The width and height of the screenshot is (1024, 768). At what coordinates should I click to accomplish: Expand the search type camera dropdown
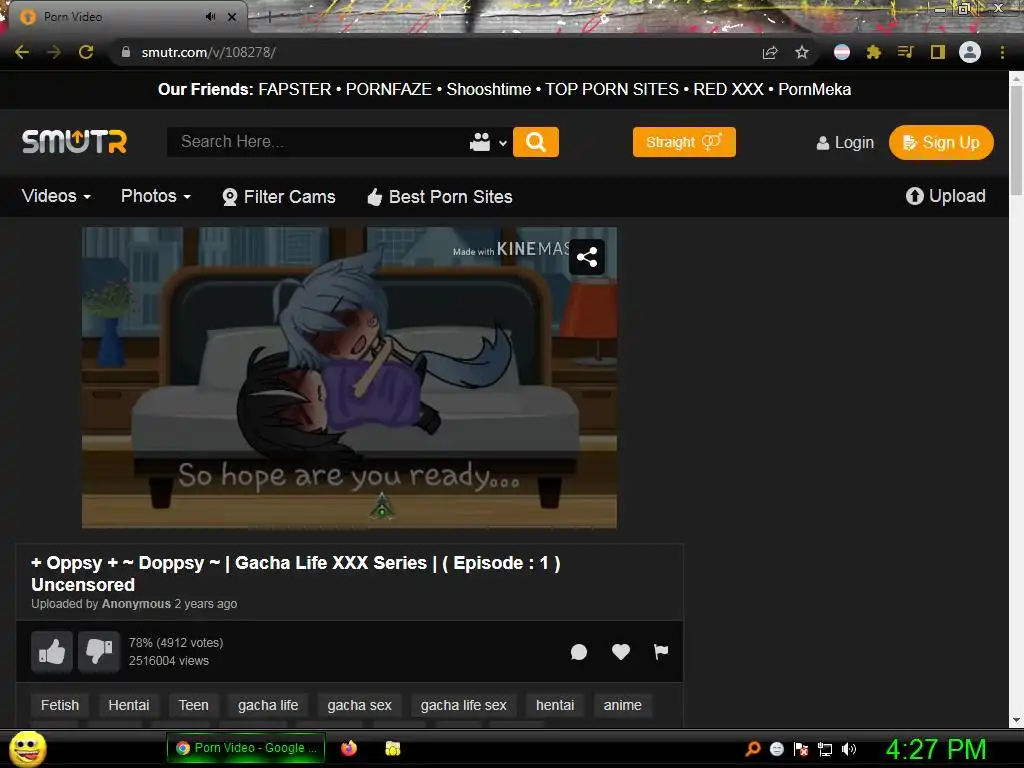[x=488, y=142]
